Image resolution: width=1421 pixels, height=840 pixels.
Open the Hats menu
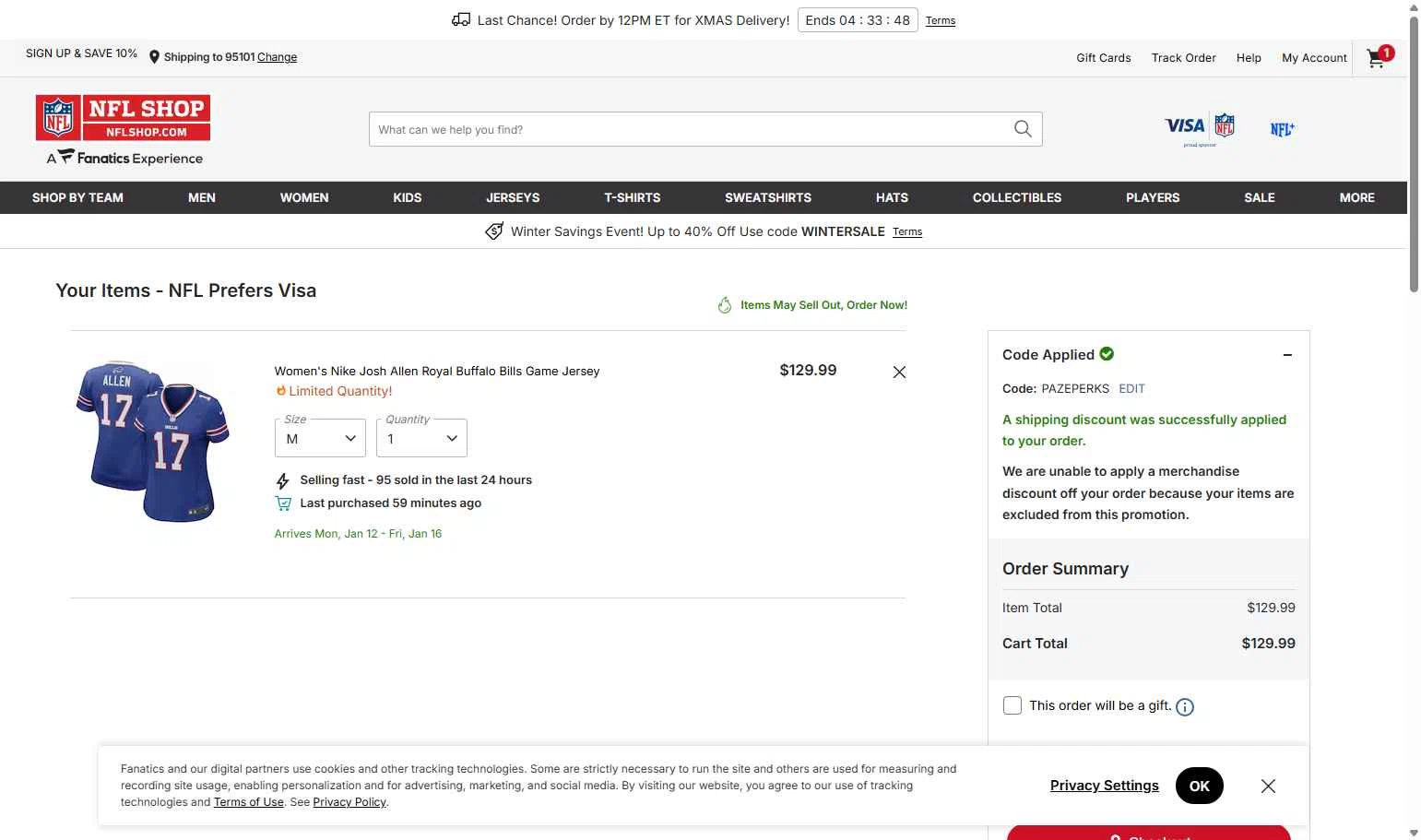click(892, 197)
